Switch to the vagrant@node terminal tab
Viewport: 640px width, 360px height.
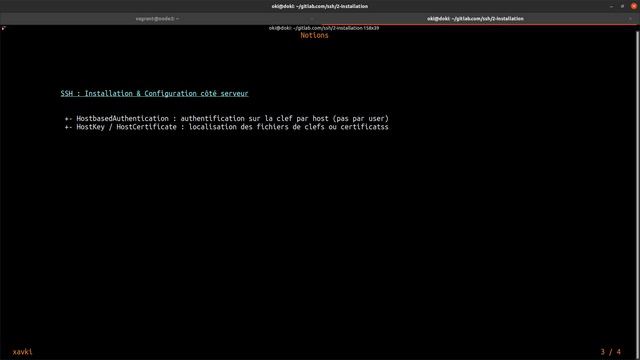tap(157, 19)
